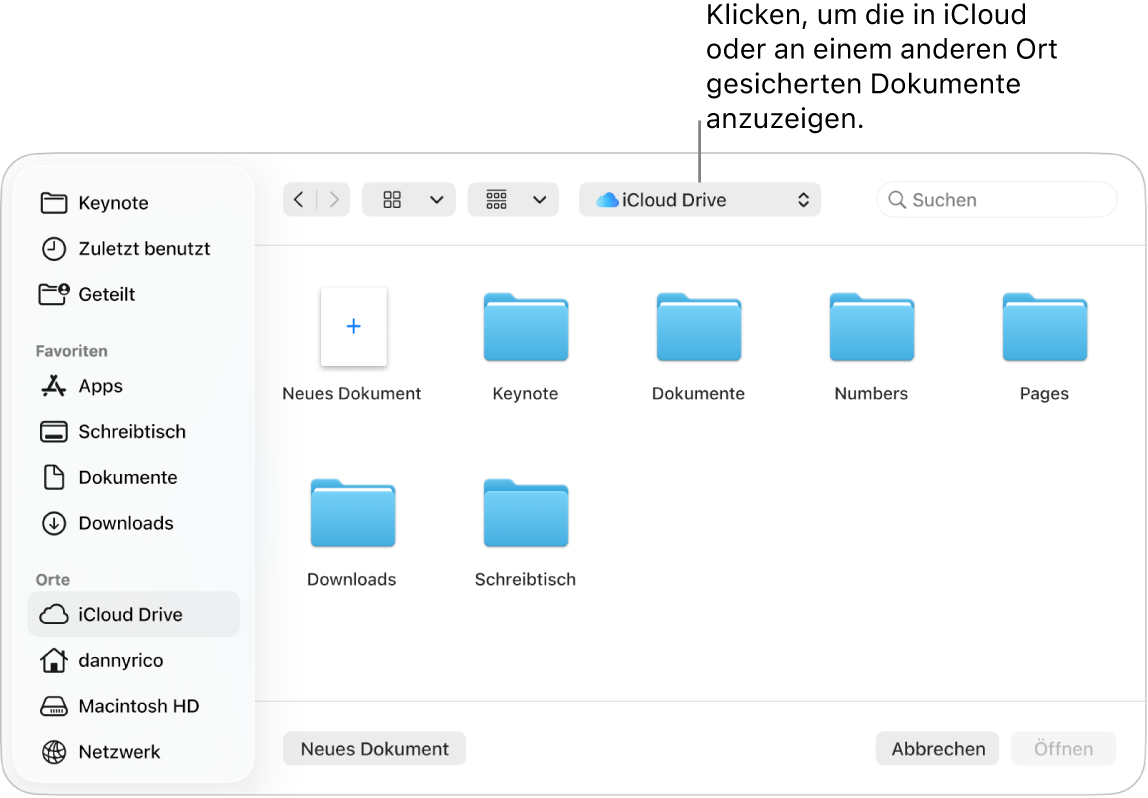Image resolution: width=1148 pixels, height=798 pixels.
Task: Select Apps under Favoriten
Action: 133,386
